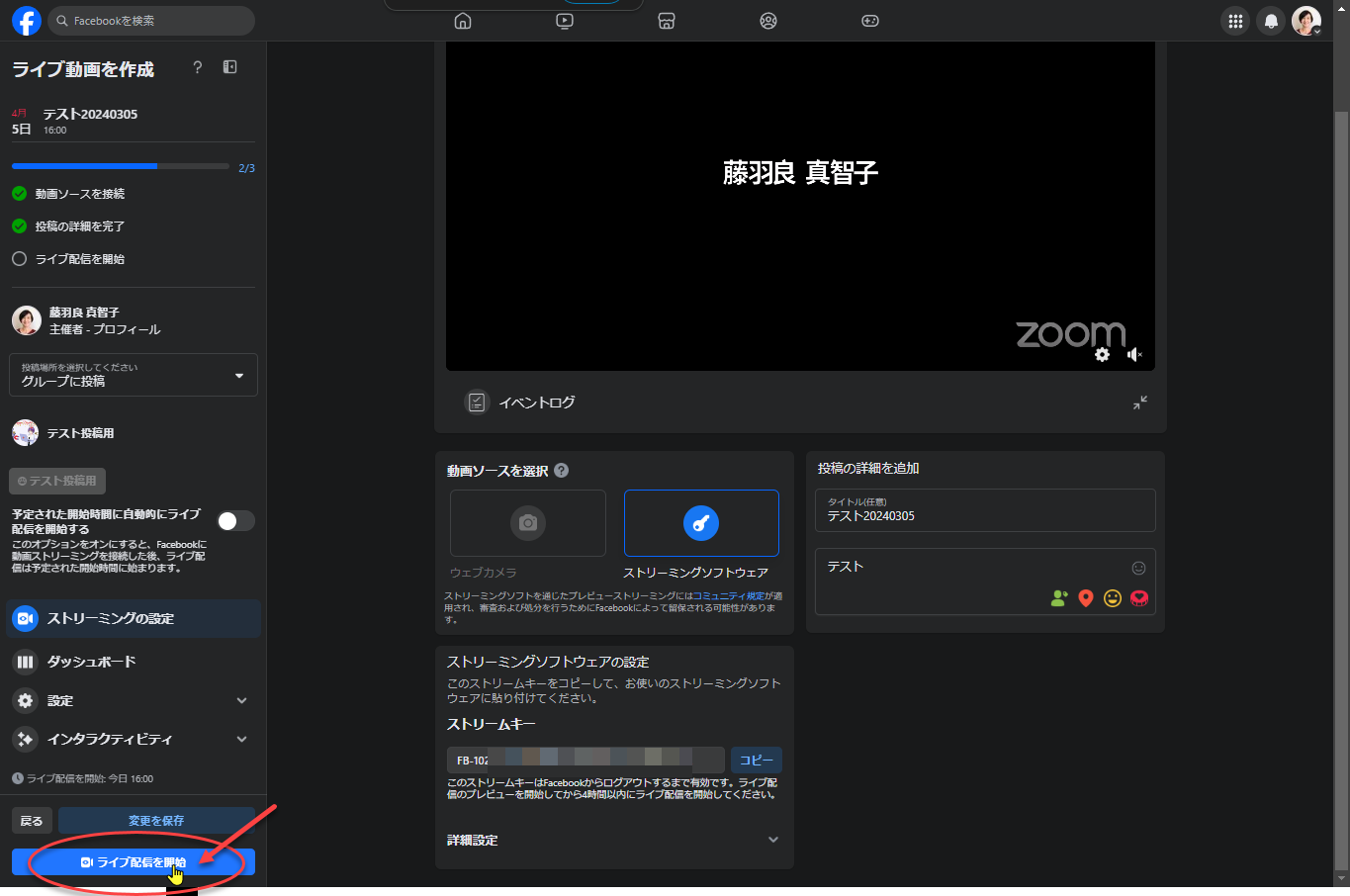1350x896 pixels.
Task: Click the テスト投稿用 privacy button
Action: coord(57,481)
